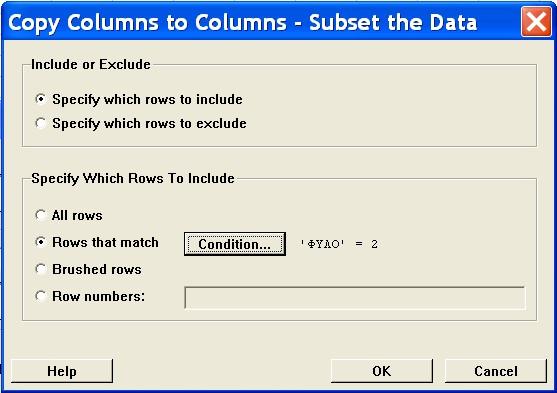Click the 'Brushed rows' label text

(97, 269)
